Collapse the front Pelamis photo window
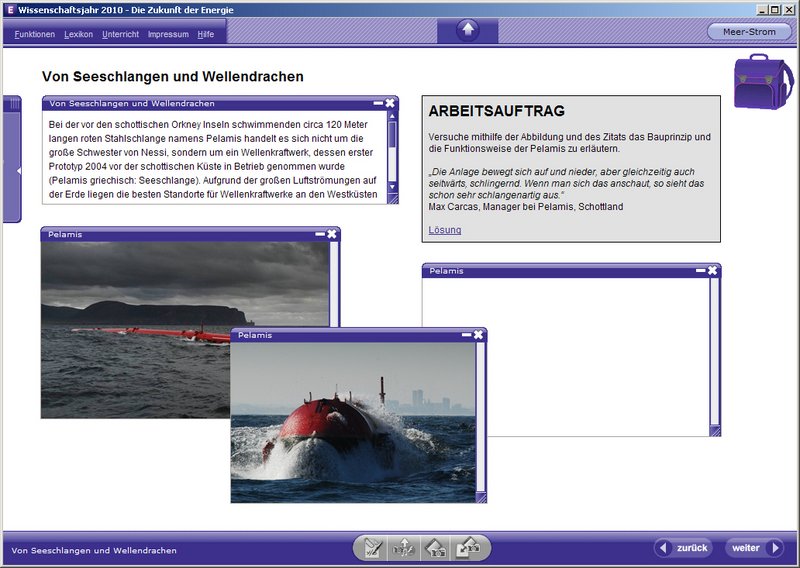 (x=466, y=335)
